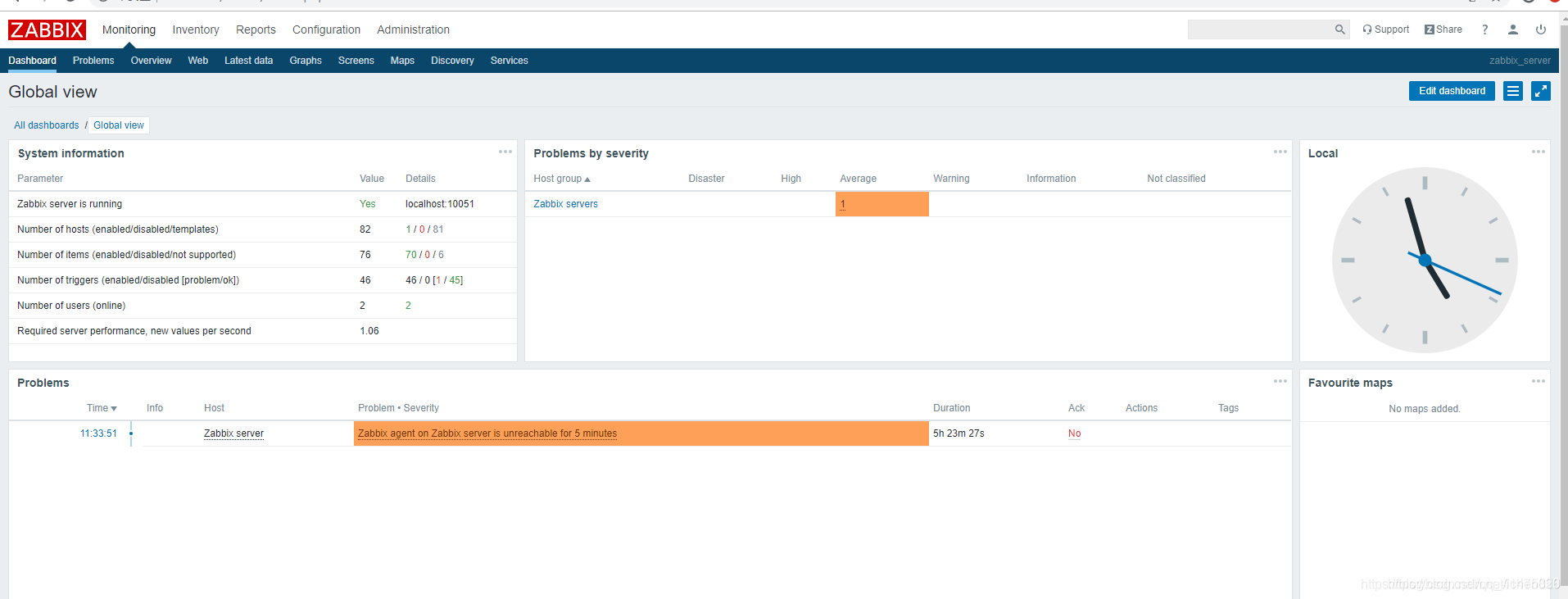Open the Configuration menu
Image resolution: width=1568 pixels, height=599 pixels.
point(326,29)
